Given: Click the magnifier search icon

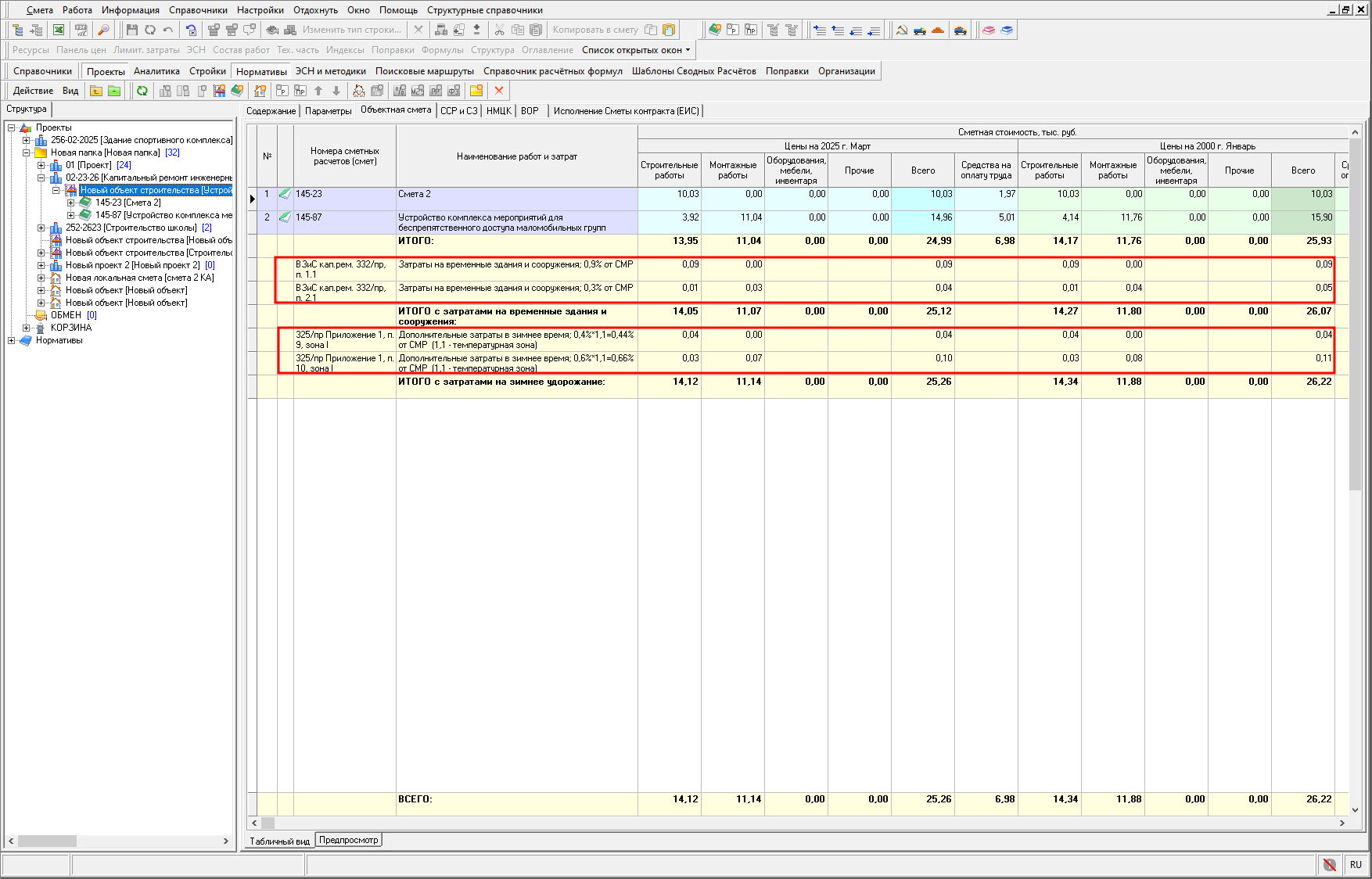Looking at the screenshot, I should click(x=102, y=30).
